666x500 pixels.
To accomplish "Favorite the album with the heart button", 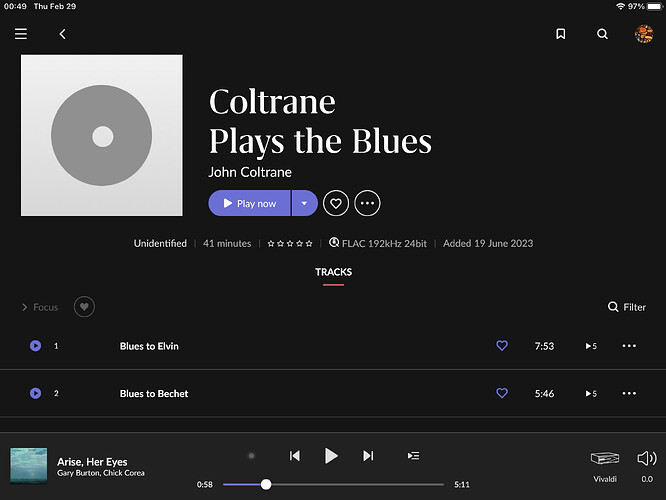I will click(x=336, y=203).
